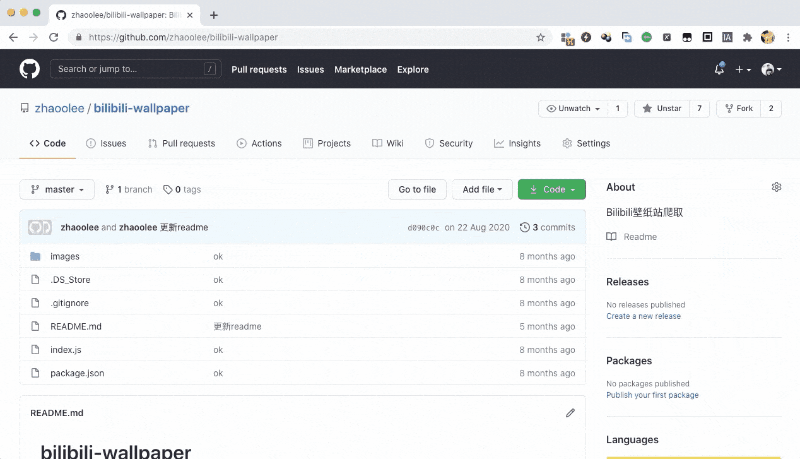800x459 pixels.
Task: Click the watchers count 1
Action: coord(617,108)
